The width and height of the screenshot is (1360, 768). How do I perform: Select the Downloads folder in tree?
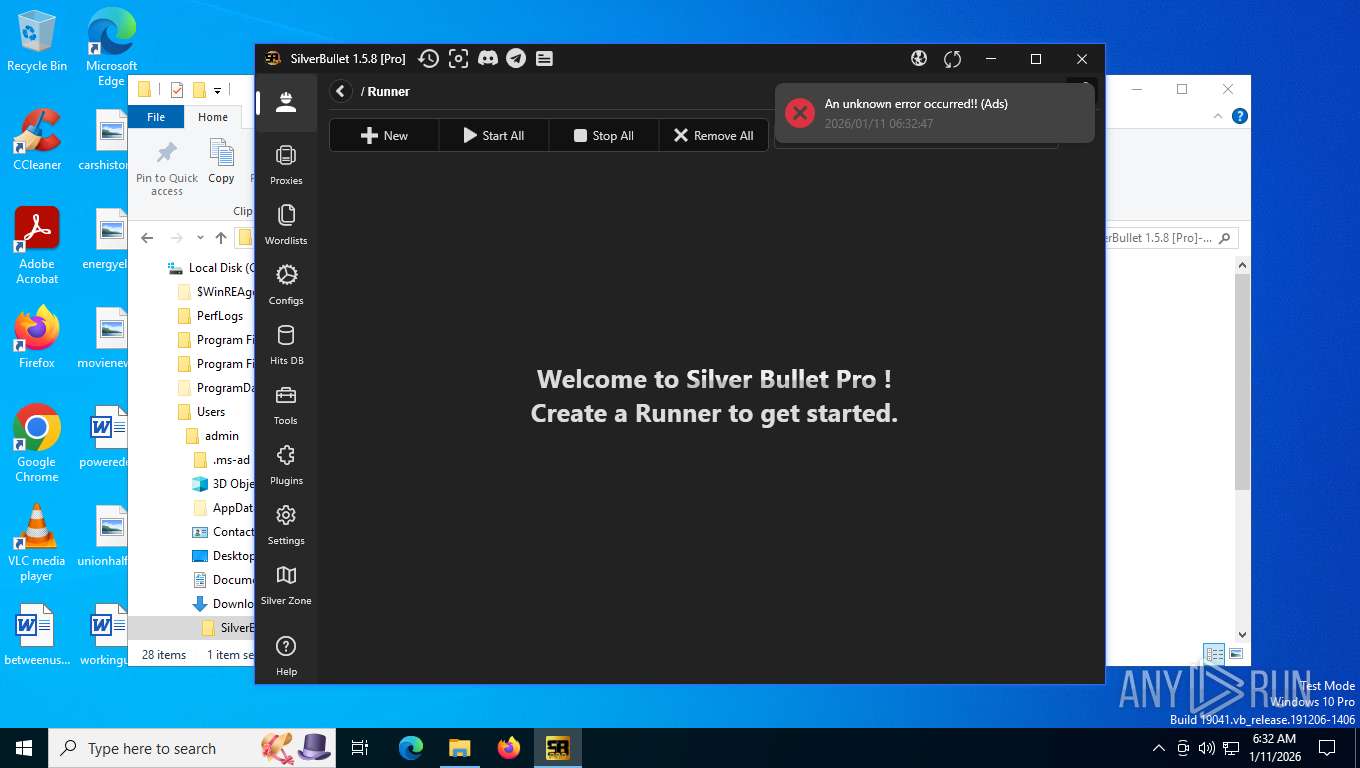(x=223, y=604)
